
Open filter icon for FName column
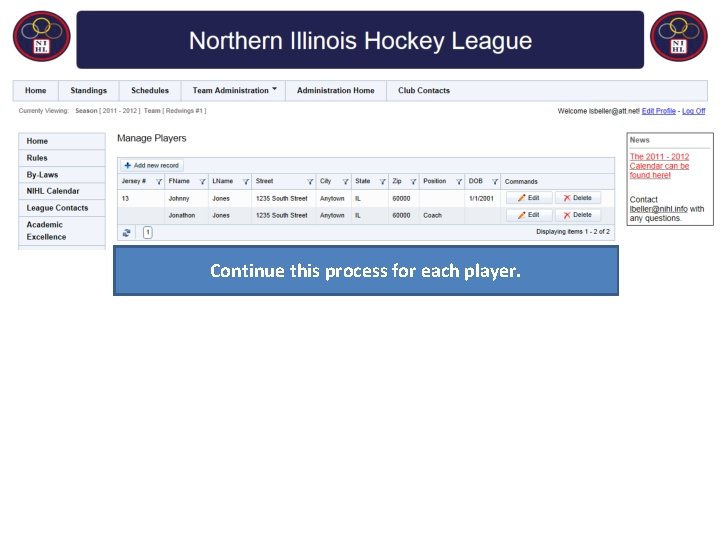[x=202, y=182]
